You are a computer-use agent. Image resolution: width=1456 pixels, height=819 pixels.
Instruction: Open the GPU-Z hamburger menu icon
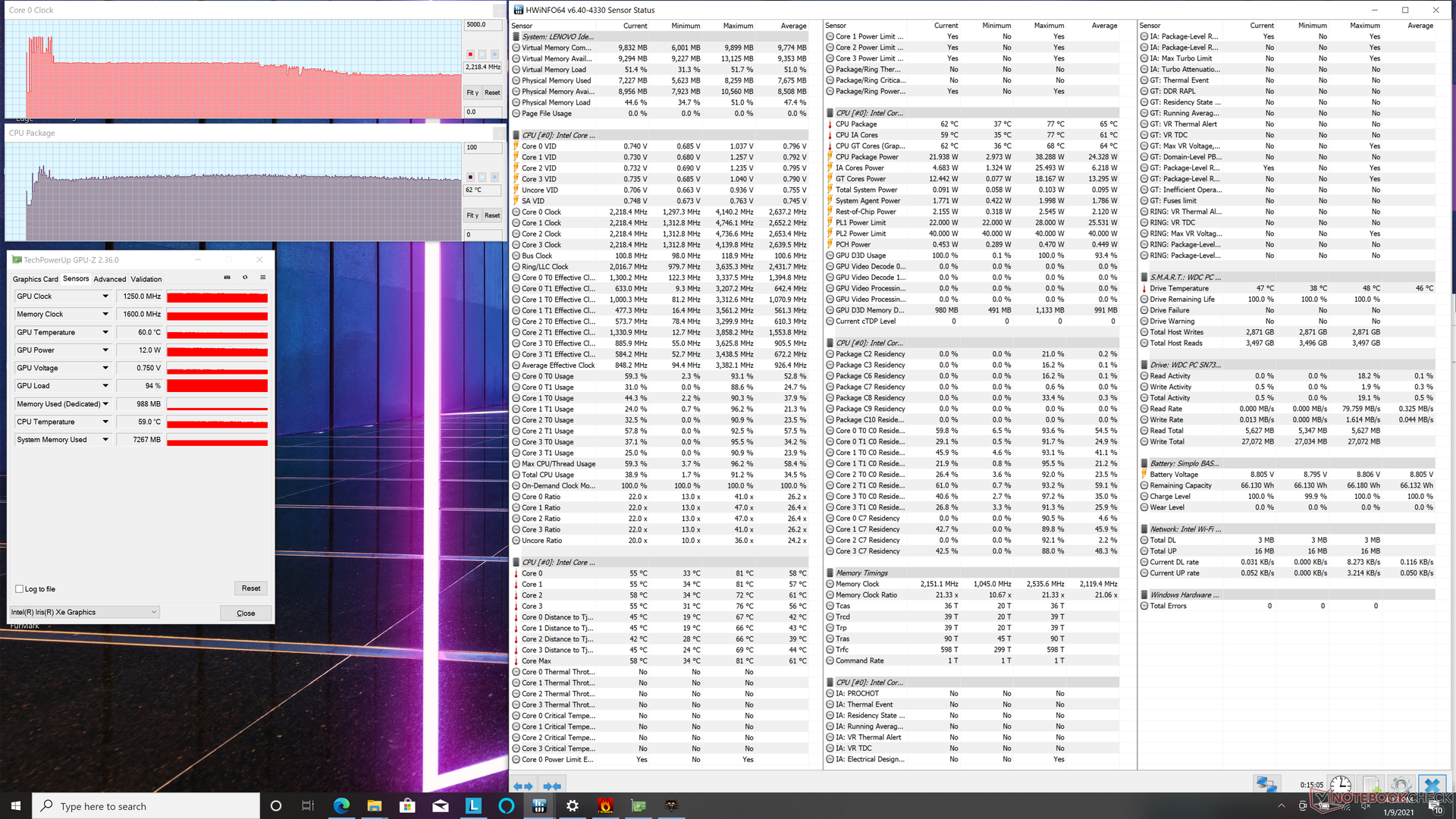(x=263, y=278)
